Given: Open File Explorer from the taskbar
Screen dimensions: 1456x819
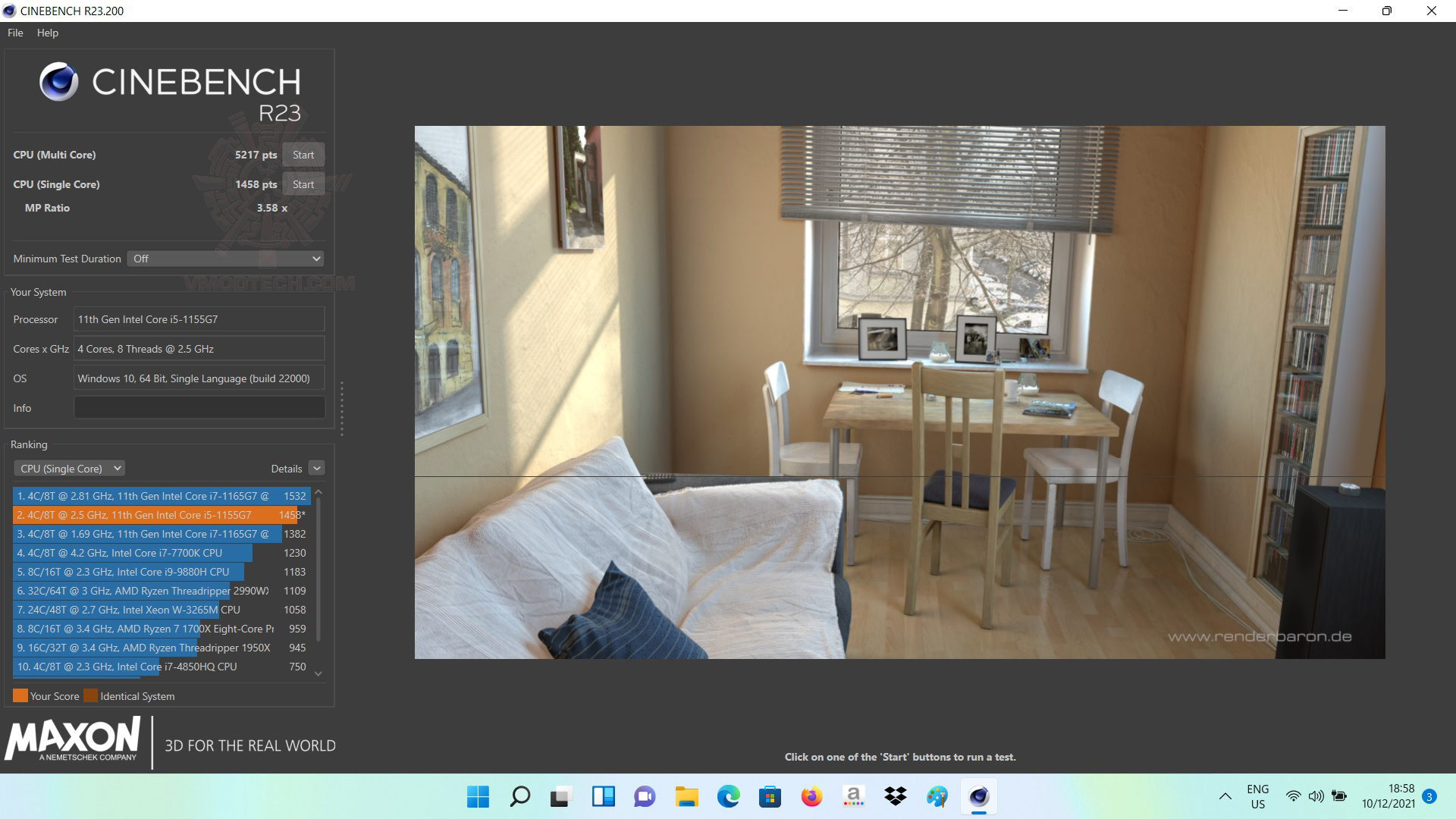Looking at the screenshot, I should (x=686, y=796).
